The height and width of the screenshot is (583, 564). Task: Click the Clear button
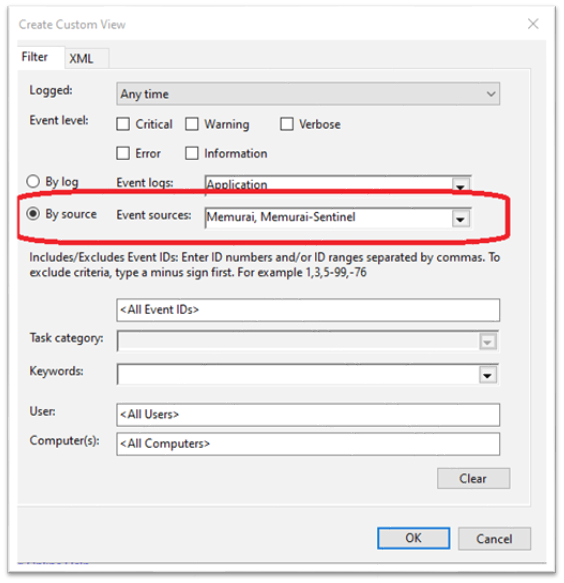(473, 479)
